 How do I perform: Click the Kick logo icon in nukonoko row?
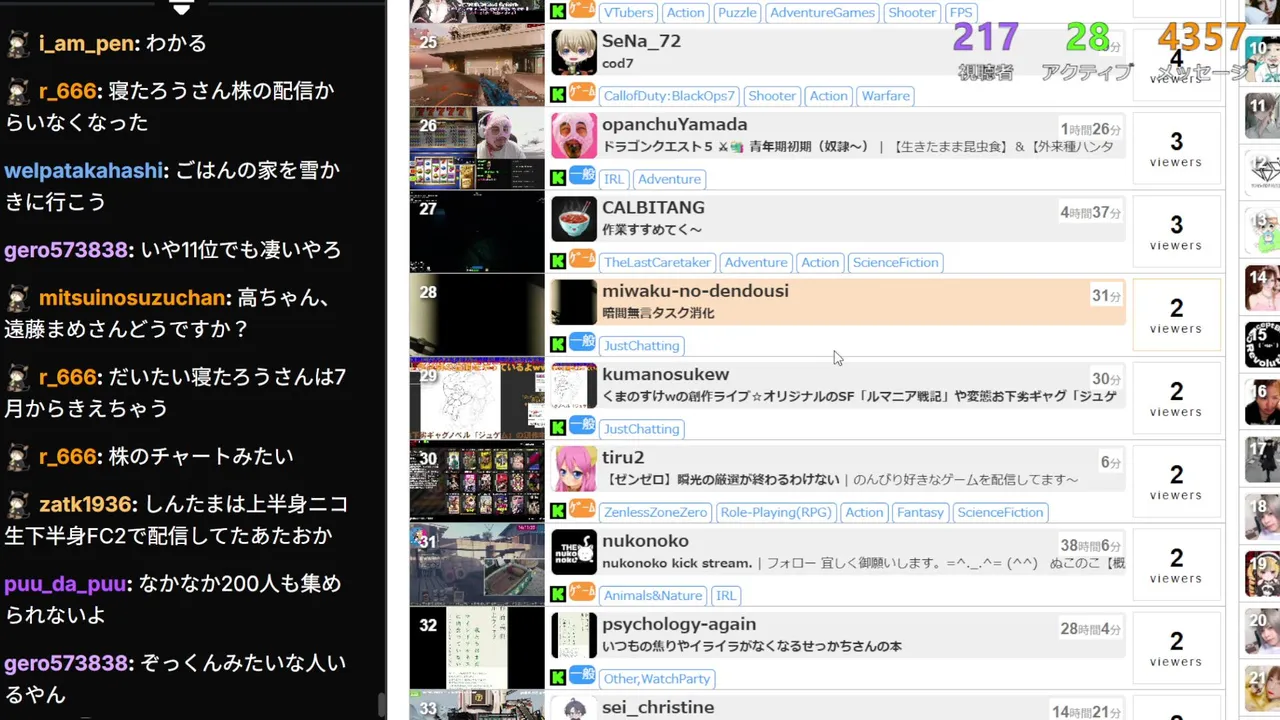[x=558, y=593]
